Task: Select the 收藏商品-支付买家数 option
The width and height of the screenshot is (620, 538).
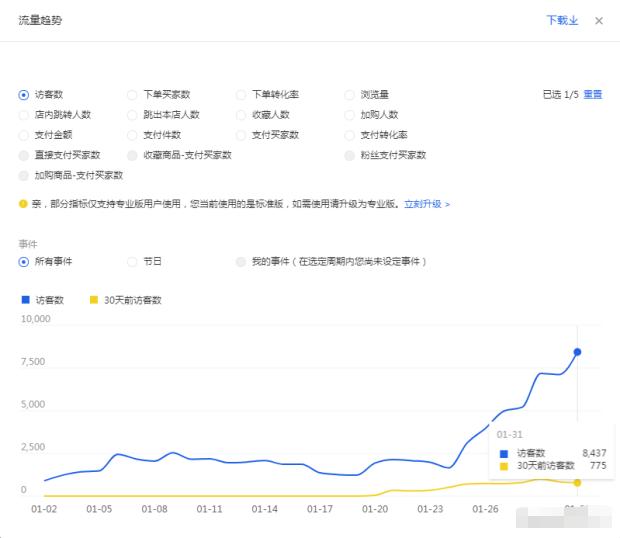Action: point(132,155)
